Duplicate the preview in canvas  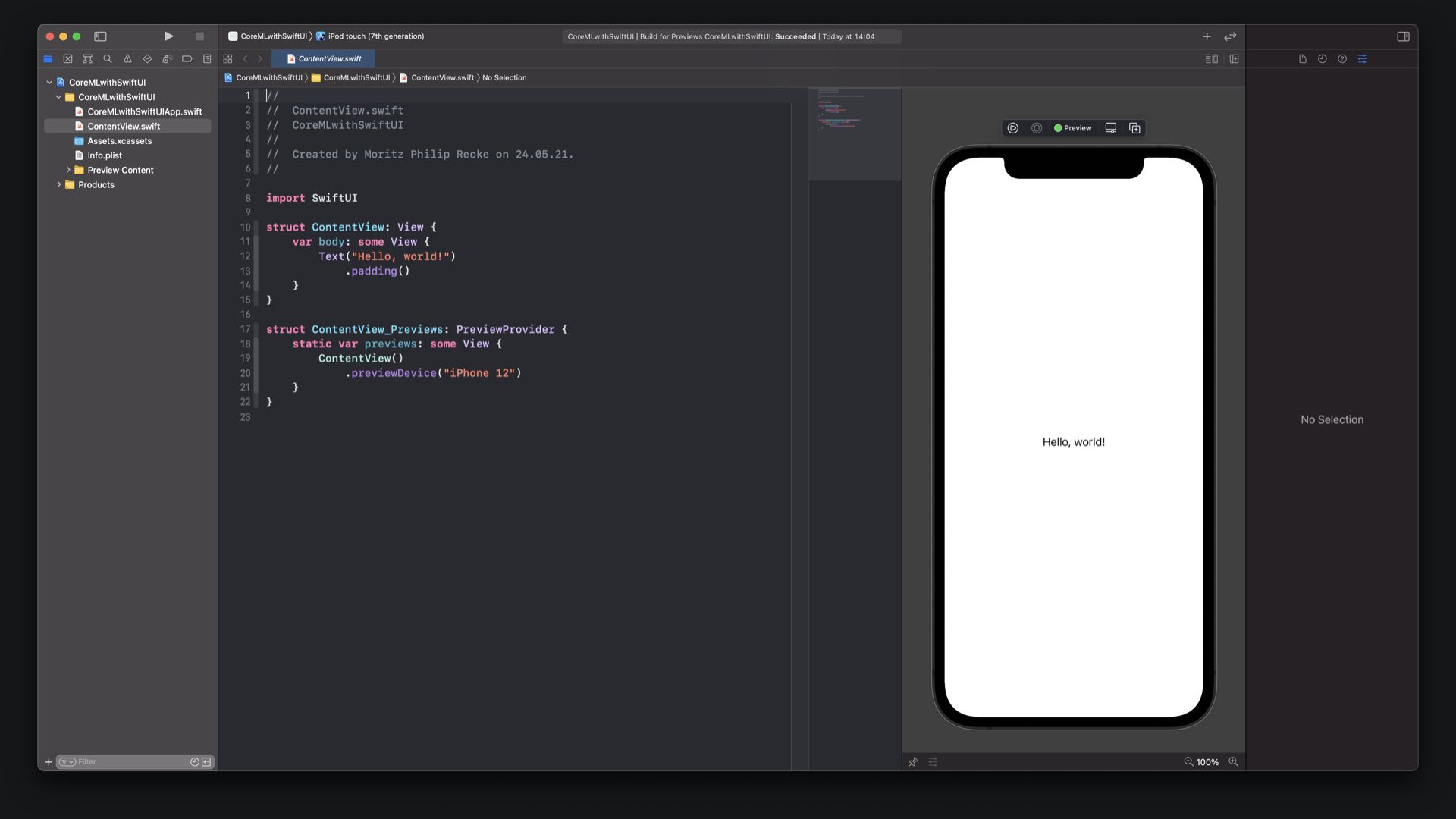pyautogui.click(x=1134, y=128)
